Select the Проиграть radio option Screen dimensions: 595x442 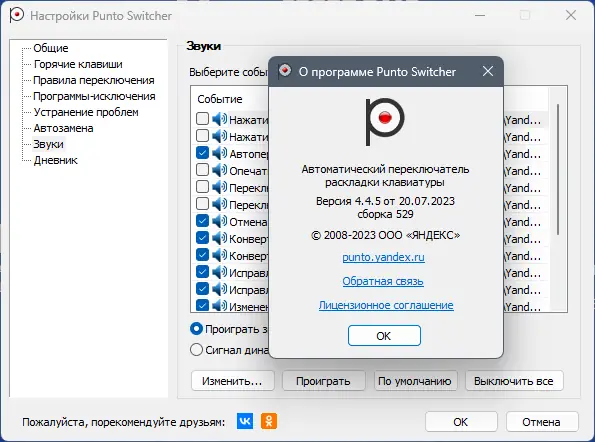coord(196,329)
